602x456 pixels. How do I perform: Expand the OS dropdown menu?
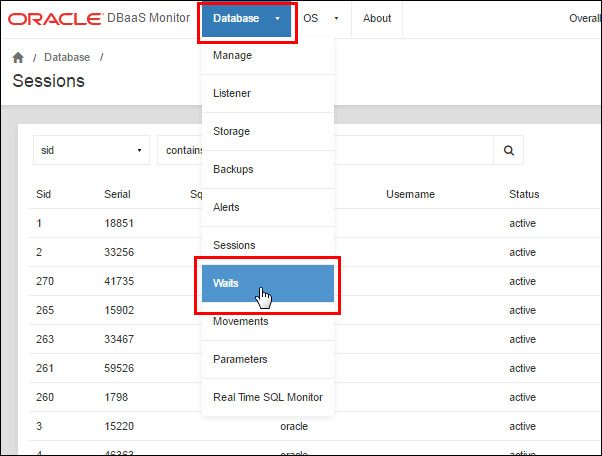tap(322, 18)
